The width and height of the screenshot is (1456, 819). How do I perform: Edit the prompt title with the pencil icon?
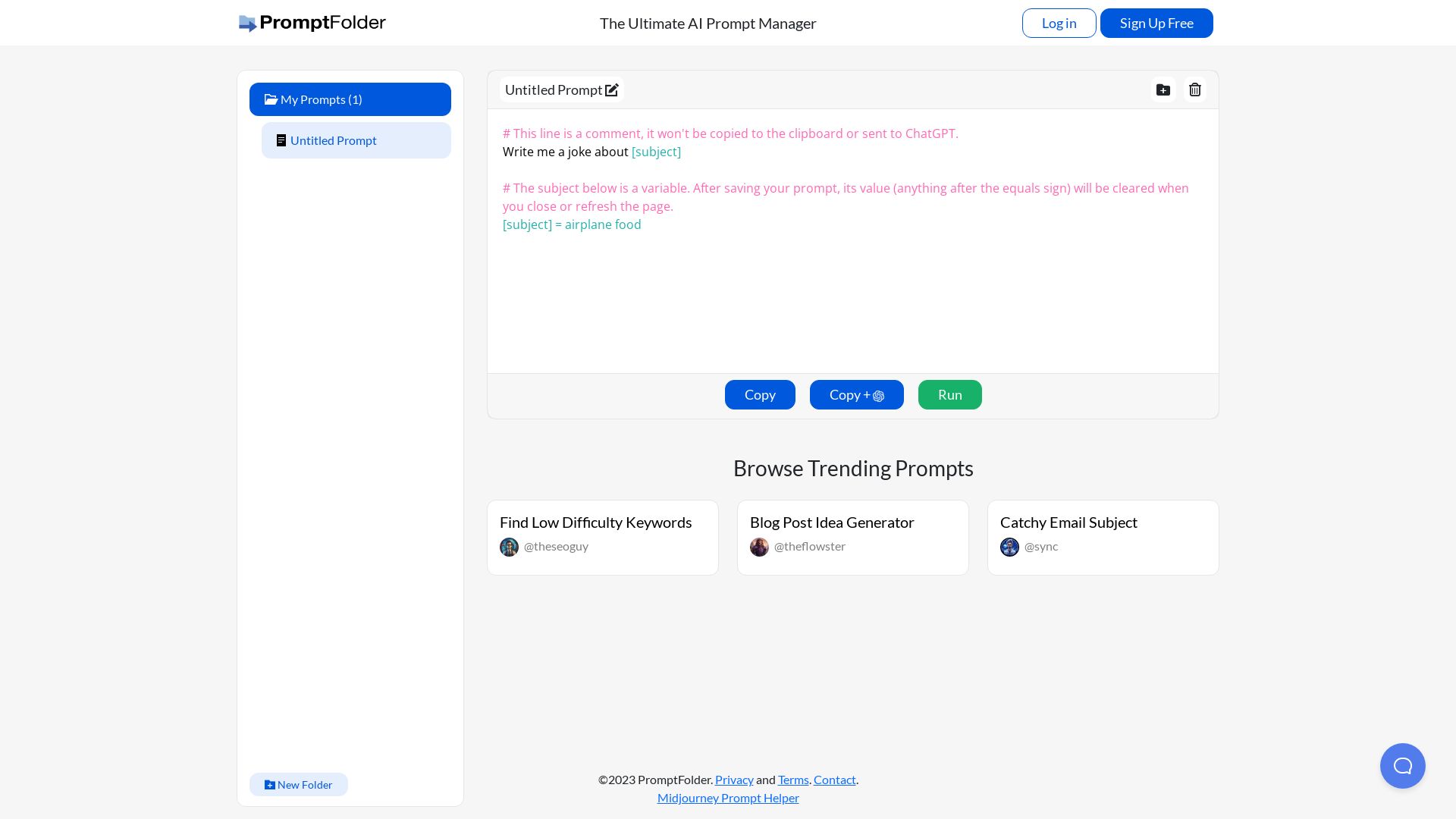612,89
